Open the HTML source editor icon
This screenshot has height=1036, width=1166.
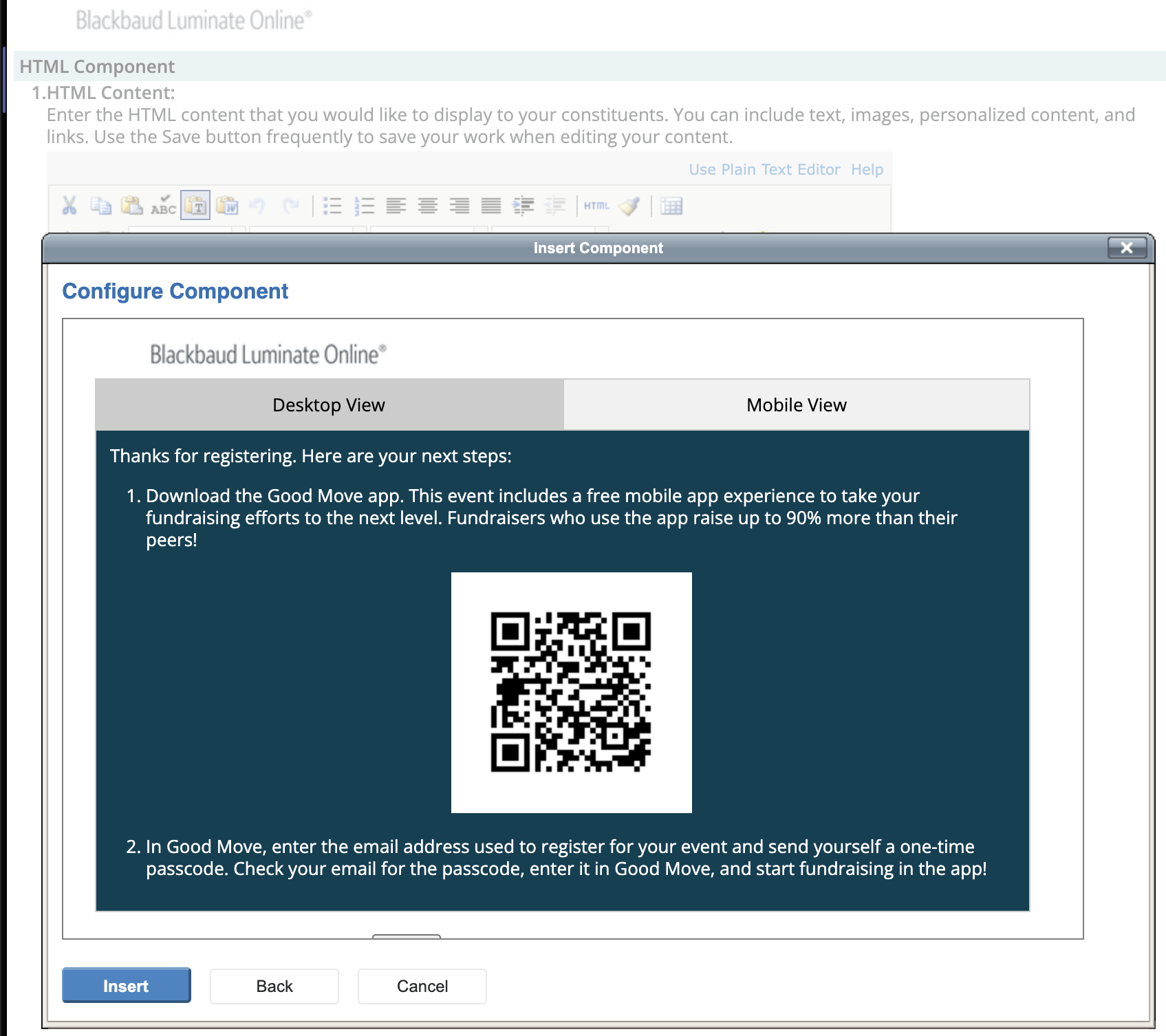point(596,206)
